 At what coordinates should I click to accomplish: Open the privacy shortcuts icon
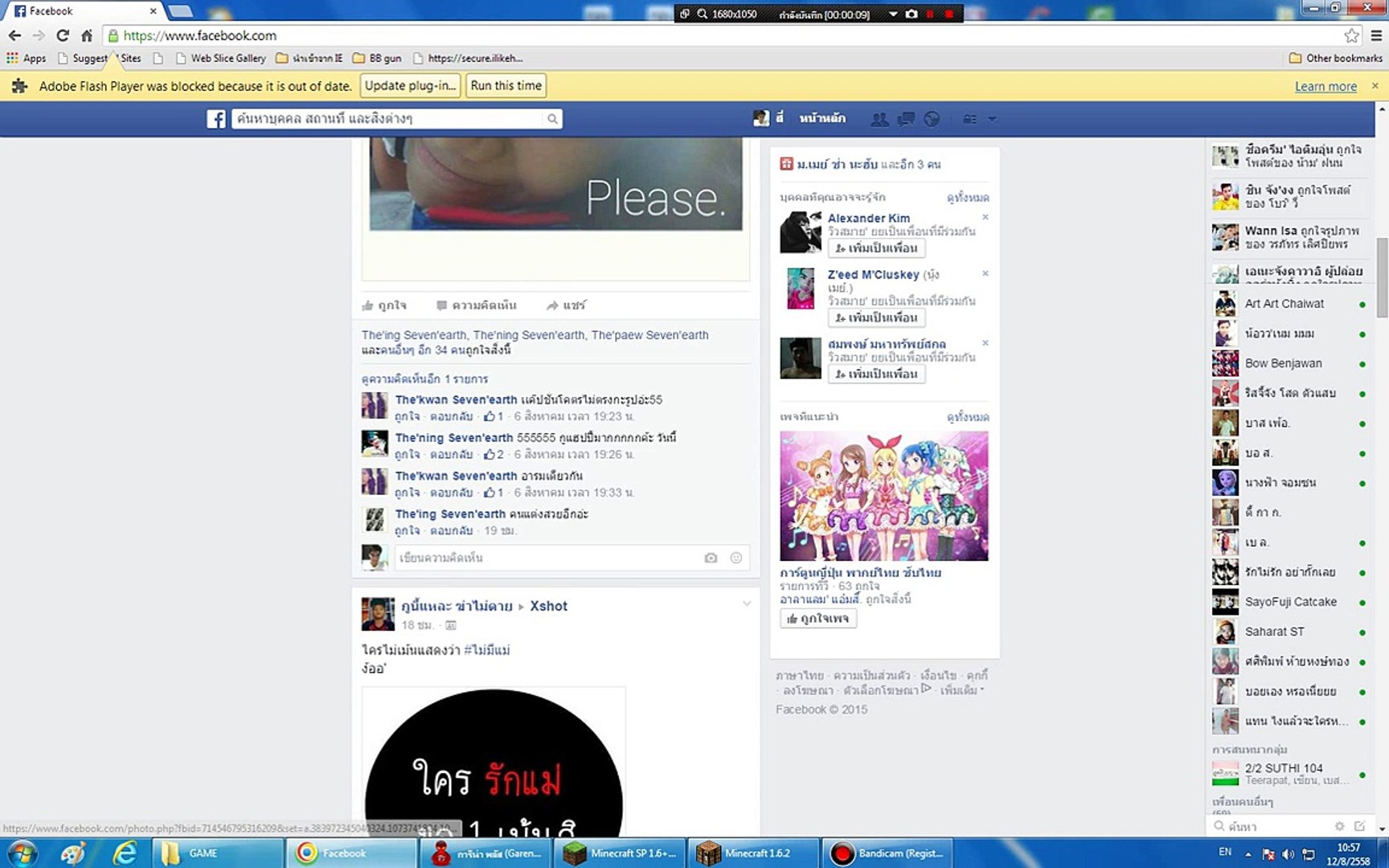point(970,119)
